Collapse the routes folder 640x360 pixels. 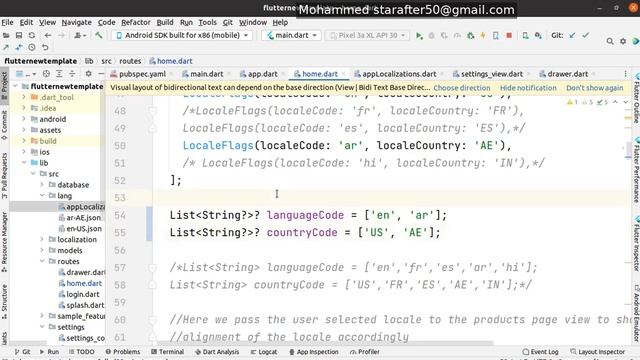pos(42,261)
